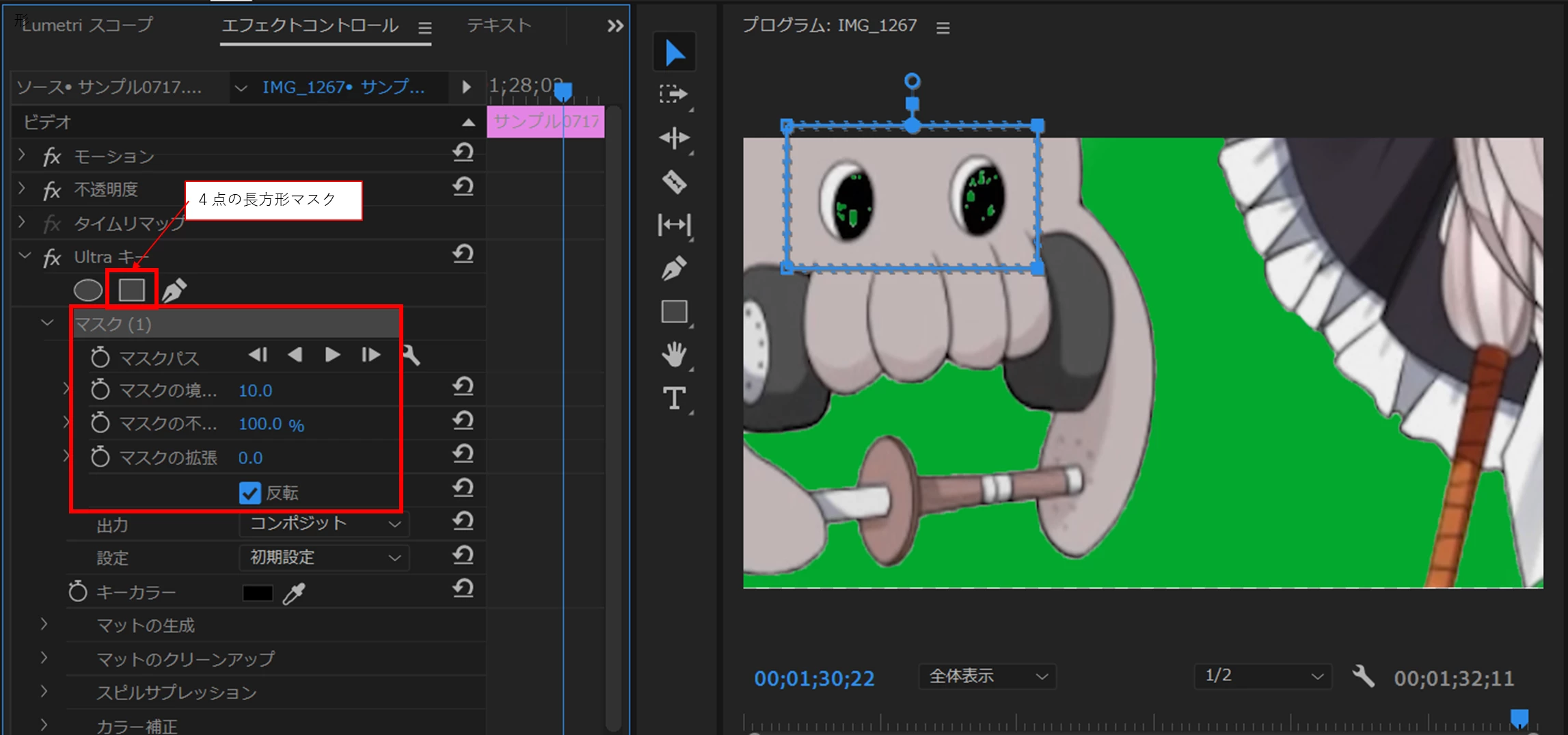Select the Ripple Edit tool
1568x735 pixels.
tap(674, 138)
